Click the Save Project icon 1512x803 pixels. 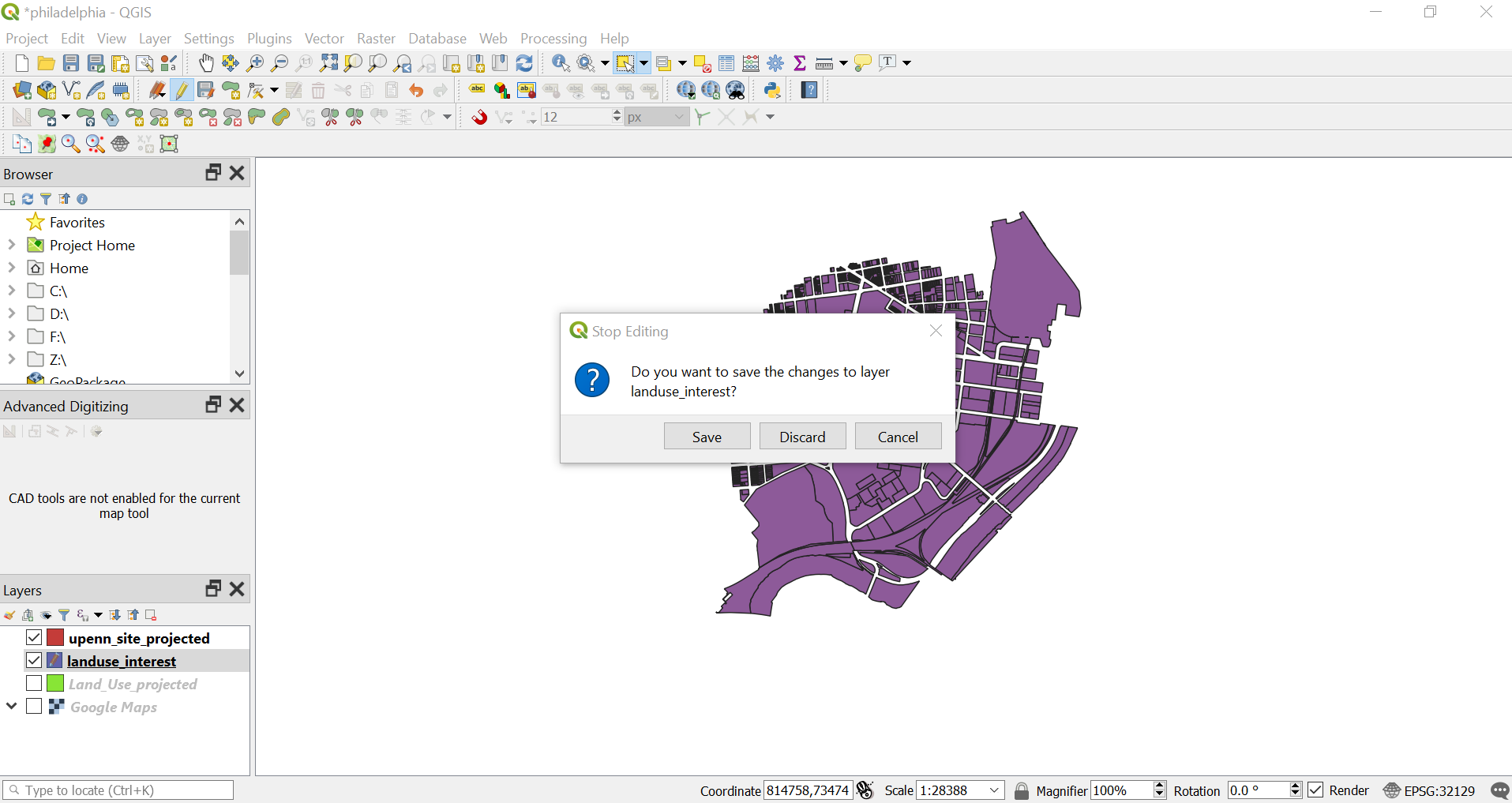[x=71, y=63]
